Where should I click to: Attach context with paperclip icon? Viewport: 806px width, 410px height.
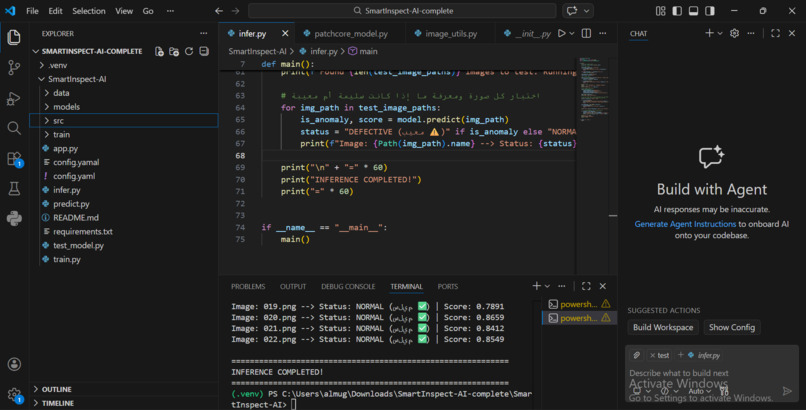point(636,355)
